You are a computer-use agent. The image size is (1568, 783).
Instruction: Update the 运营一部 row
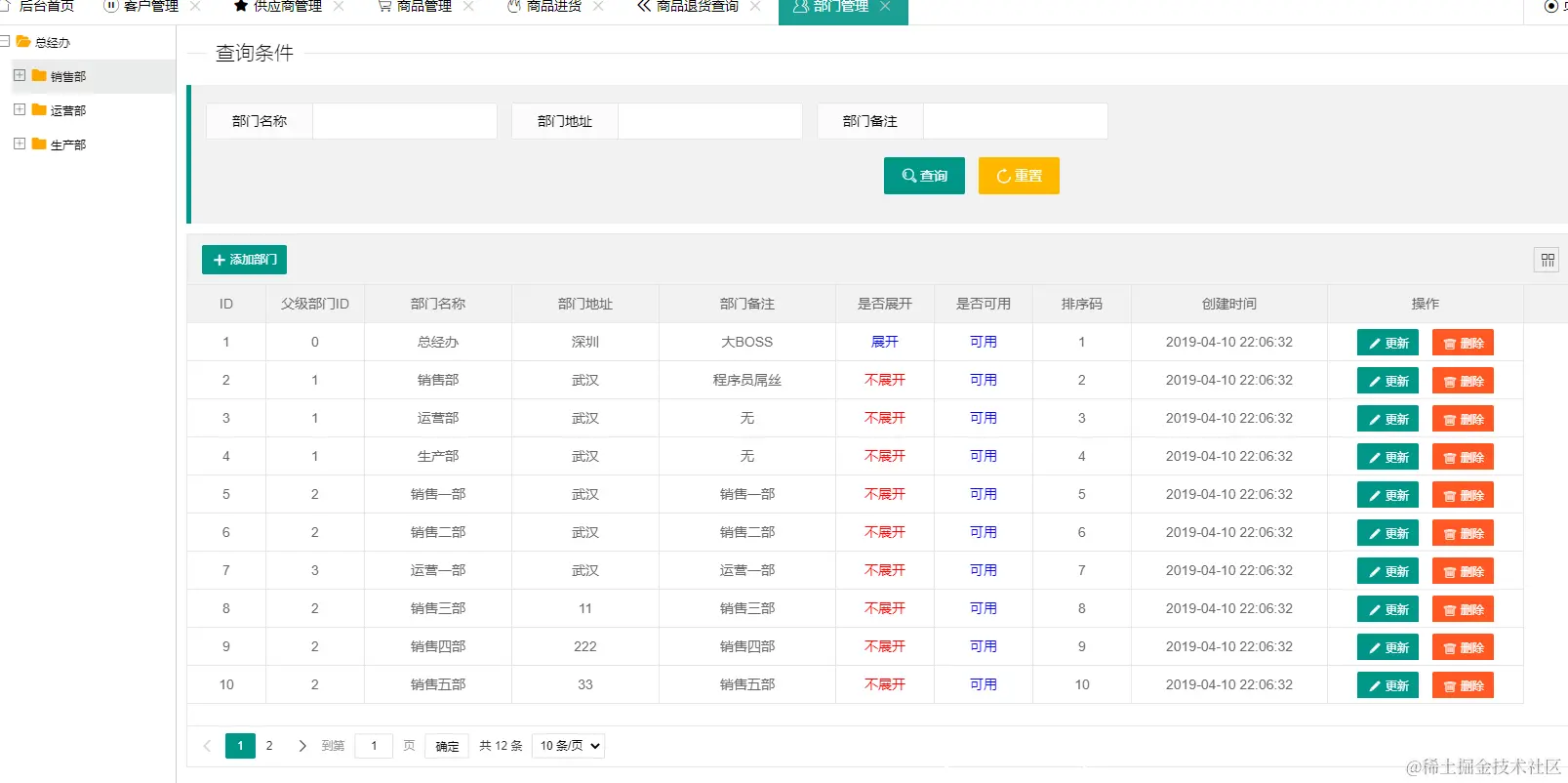1387,571
